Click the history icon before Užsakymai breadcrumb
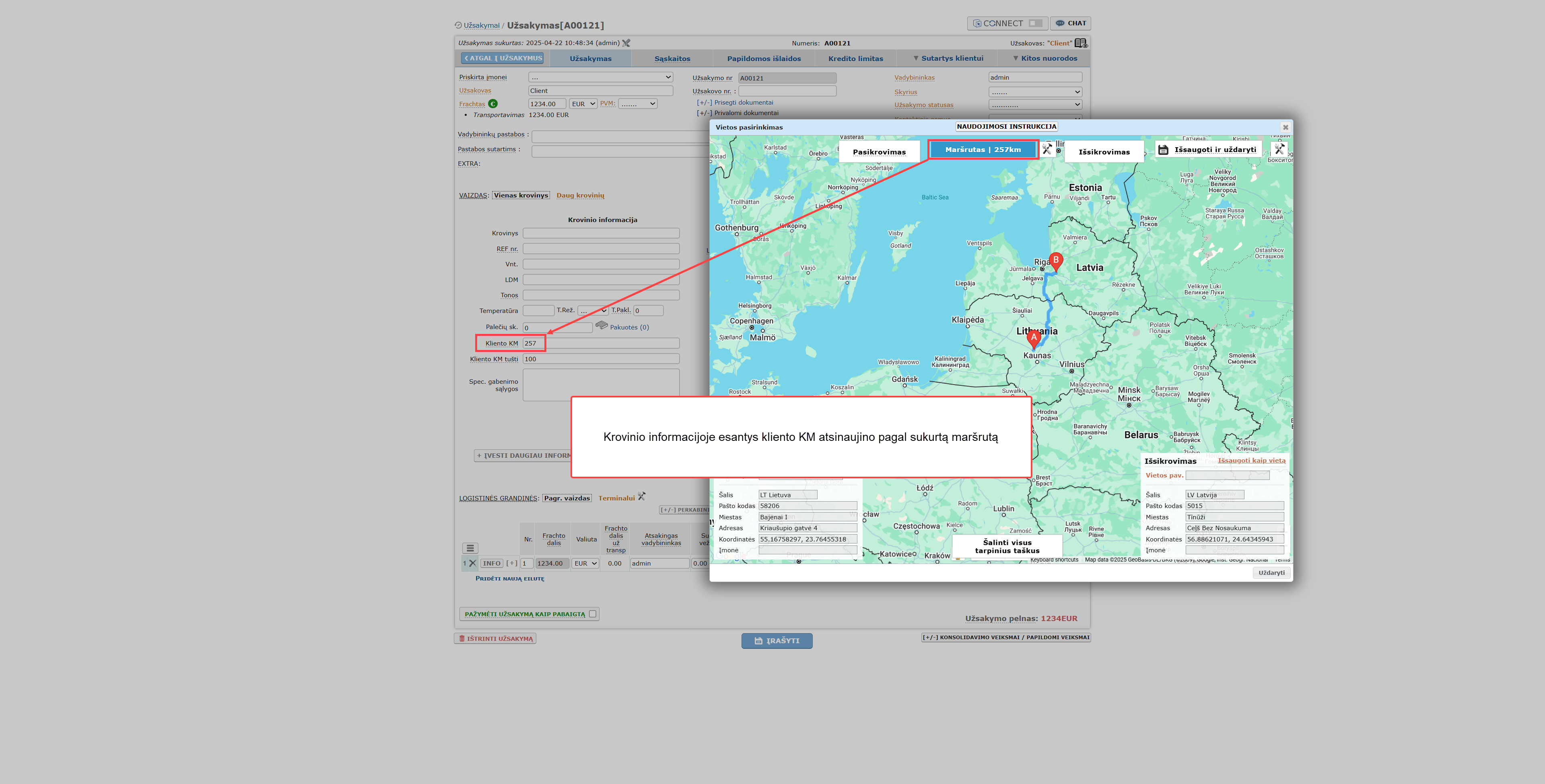Viewport: 1545px width, 784px height. [x=458, y=25]
